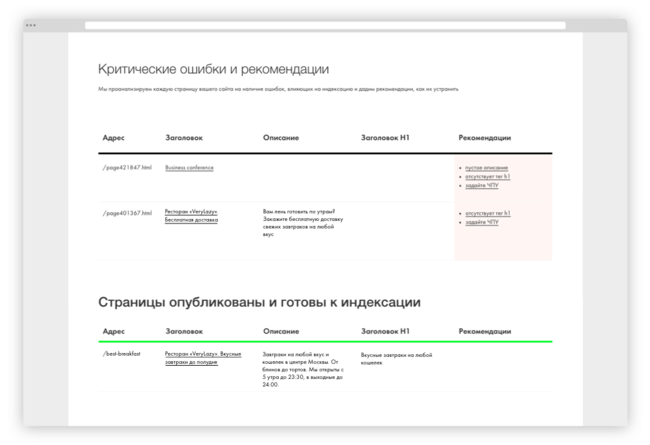Select the /page401367.html address cell
Screen dimensions: 650x445
(x=127, y=213)
